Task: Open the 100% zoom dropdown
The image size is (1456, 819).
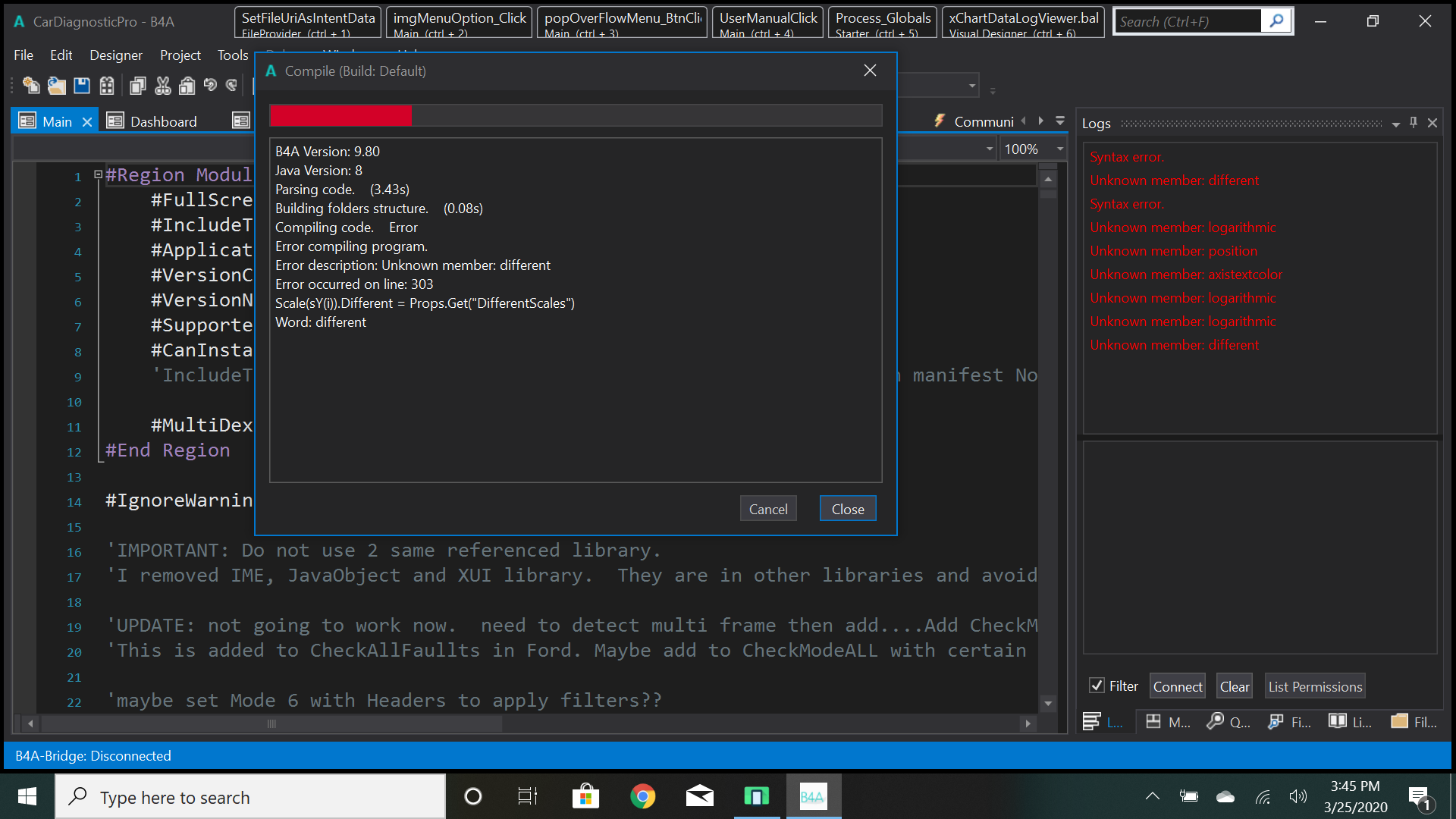Action: click(1060, 149)
